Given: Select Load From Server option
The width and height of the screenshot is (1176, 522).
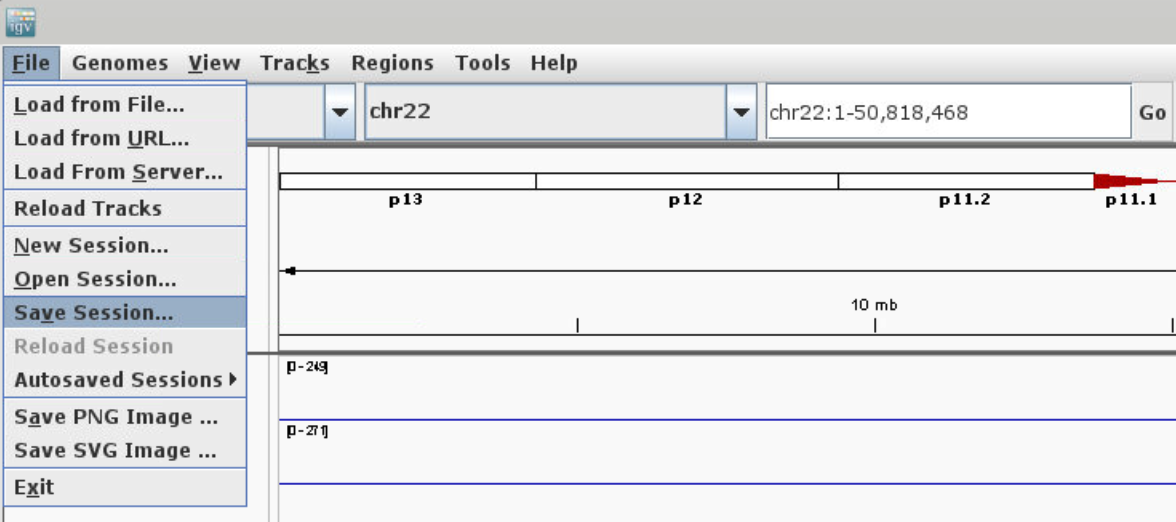Looking at the screenshot, I should (118, 173).
